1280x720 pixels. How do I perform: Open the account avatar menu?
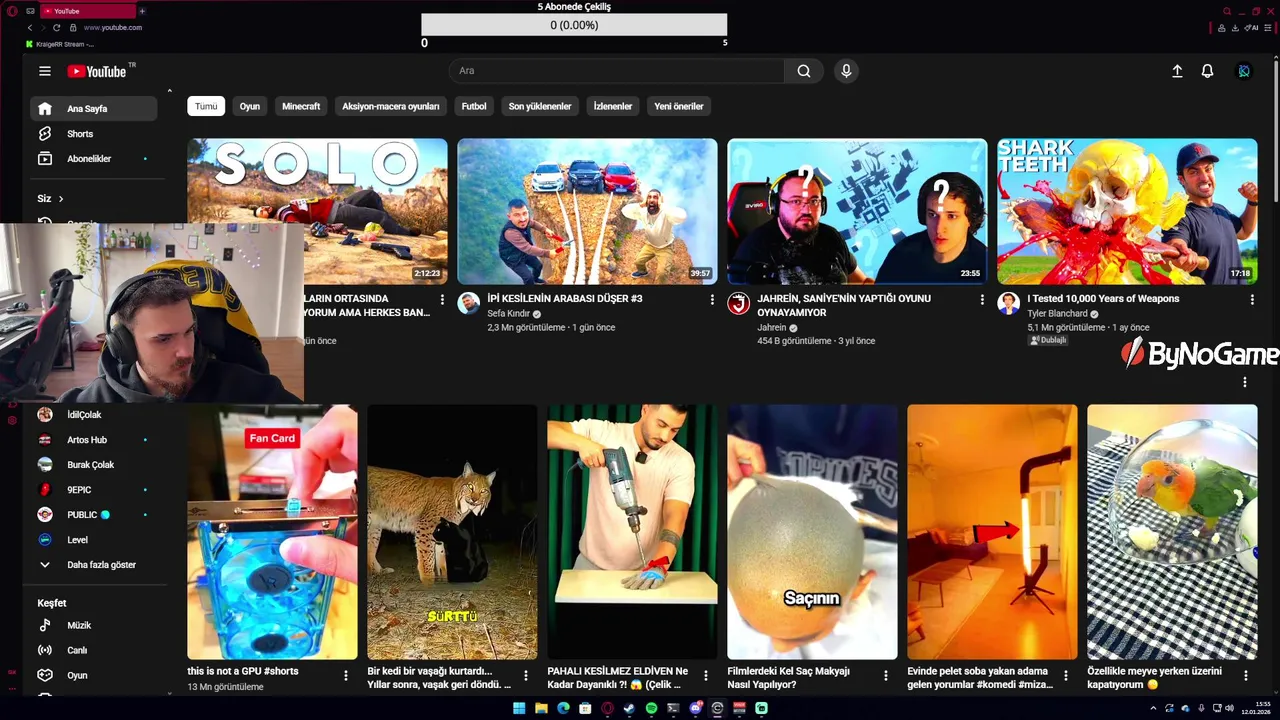point(1244,71)
